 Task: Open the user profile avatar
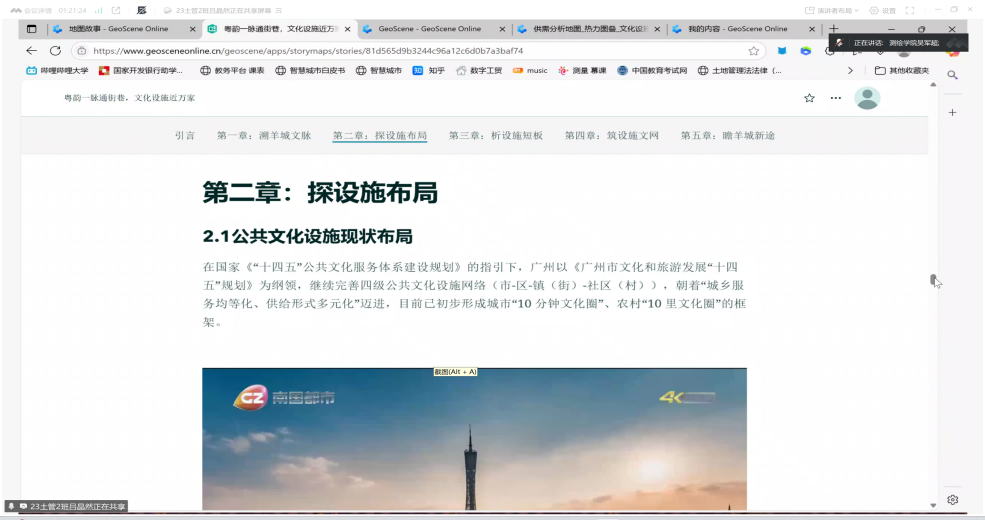point(867,98)
